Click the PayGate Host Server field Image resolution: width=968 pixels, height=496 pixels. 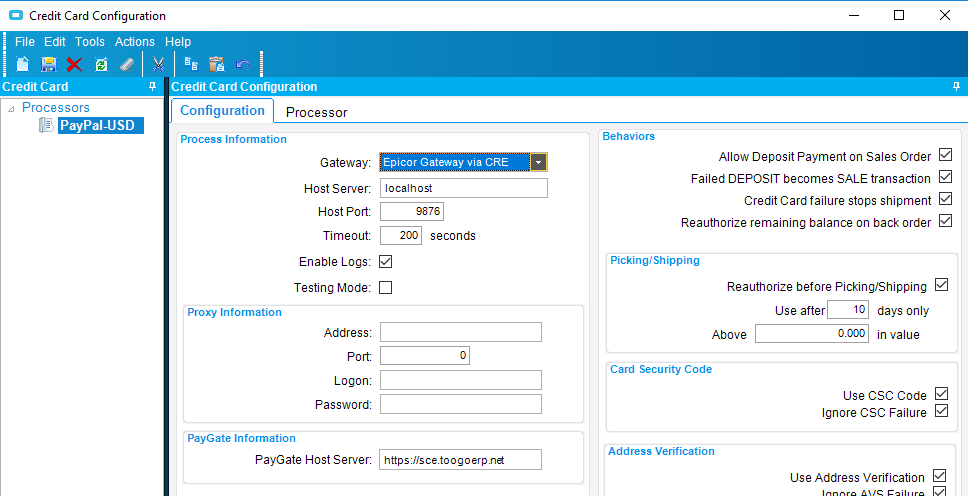point(461,460)
